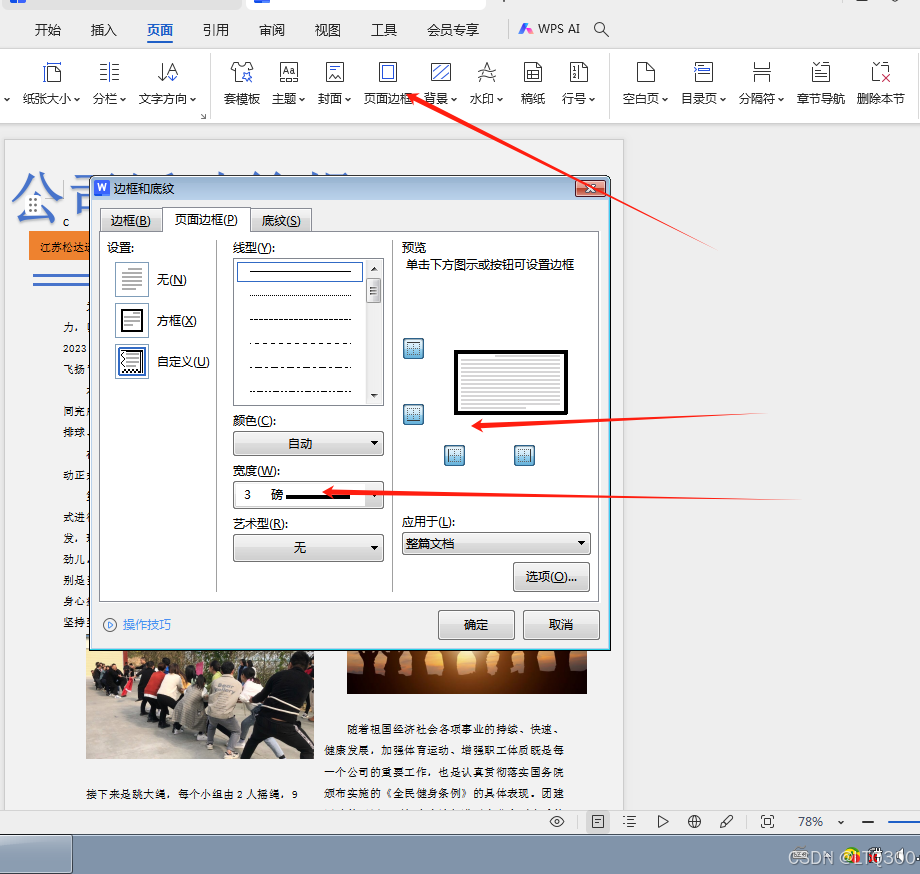Toggle the bottom border in preview

point(414,414)
